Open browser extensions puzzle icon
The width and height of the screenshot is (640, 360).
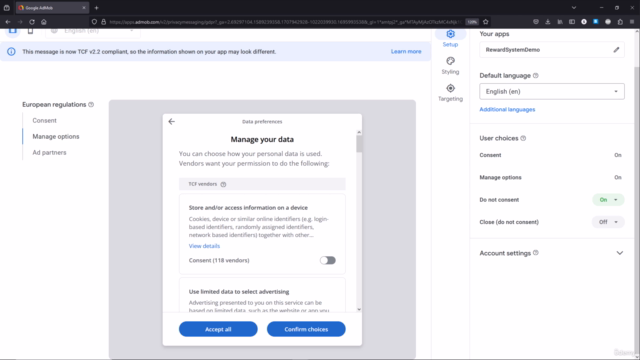(620, 22)
